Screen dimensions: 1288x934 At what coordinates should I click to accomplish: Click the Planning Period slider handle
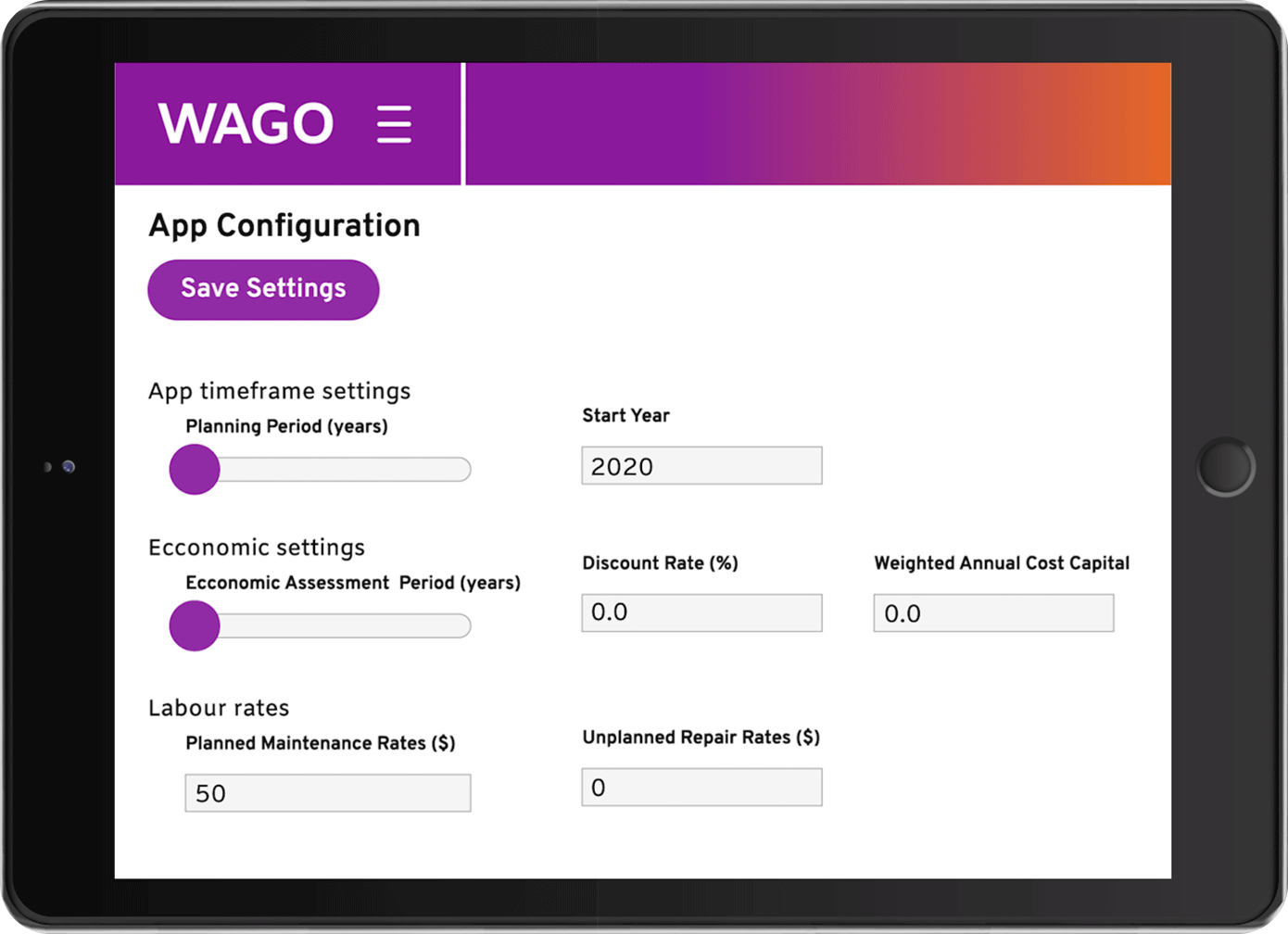tap(195, 469)
